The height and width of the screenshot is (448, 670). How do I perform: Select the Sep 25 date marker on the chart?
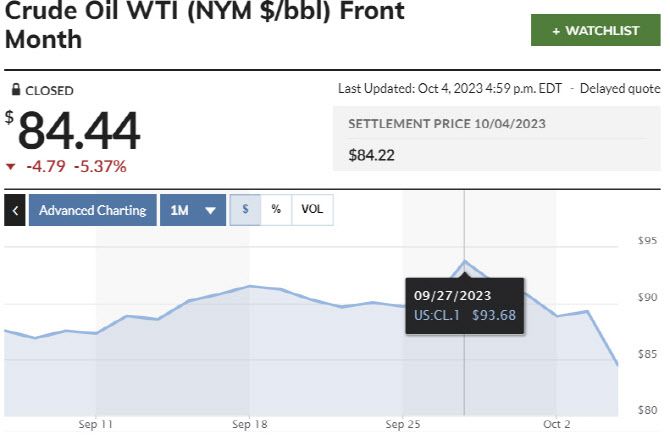[402, 424]
